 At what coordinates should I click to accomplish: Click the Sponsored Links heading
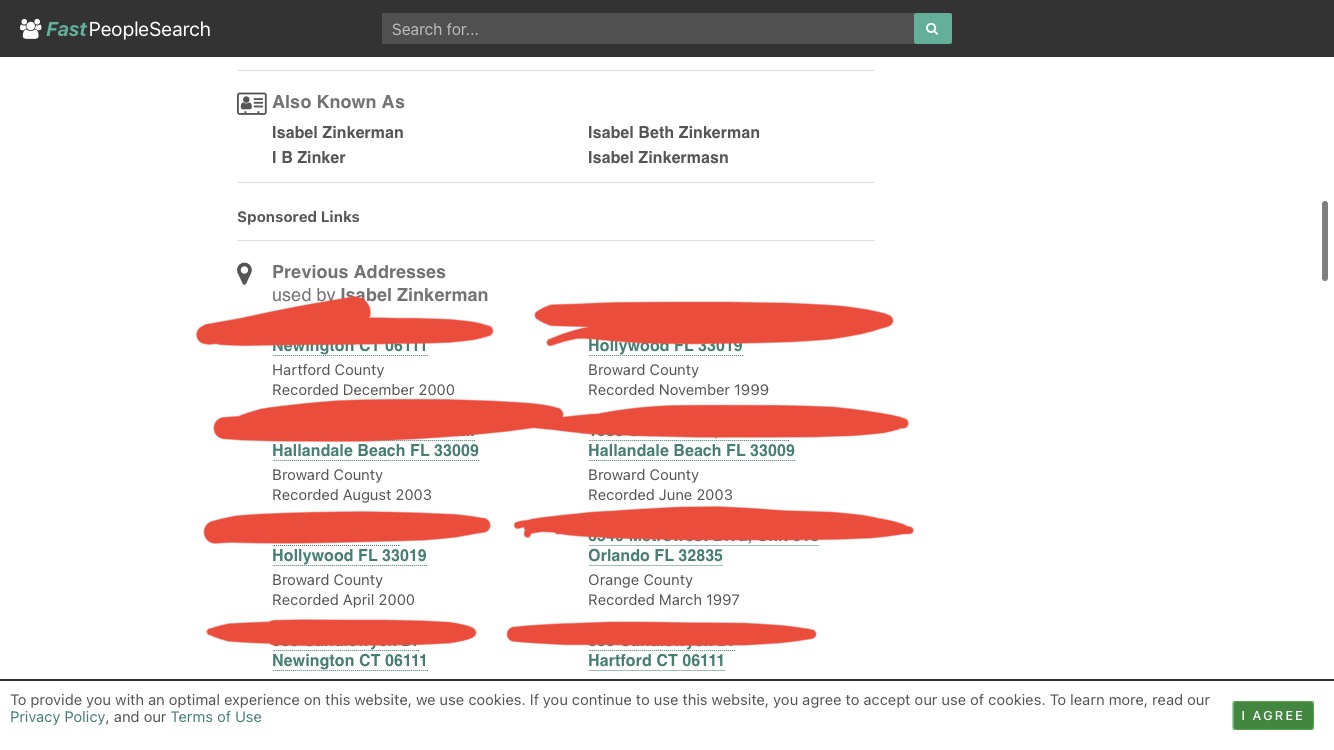298,217
